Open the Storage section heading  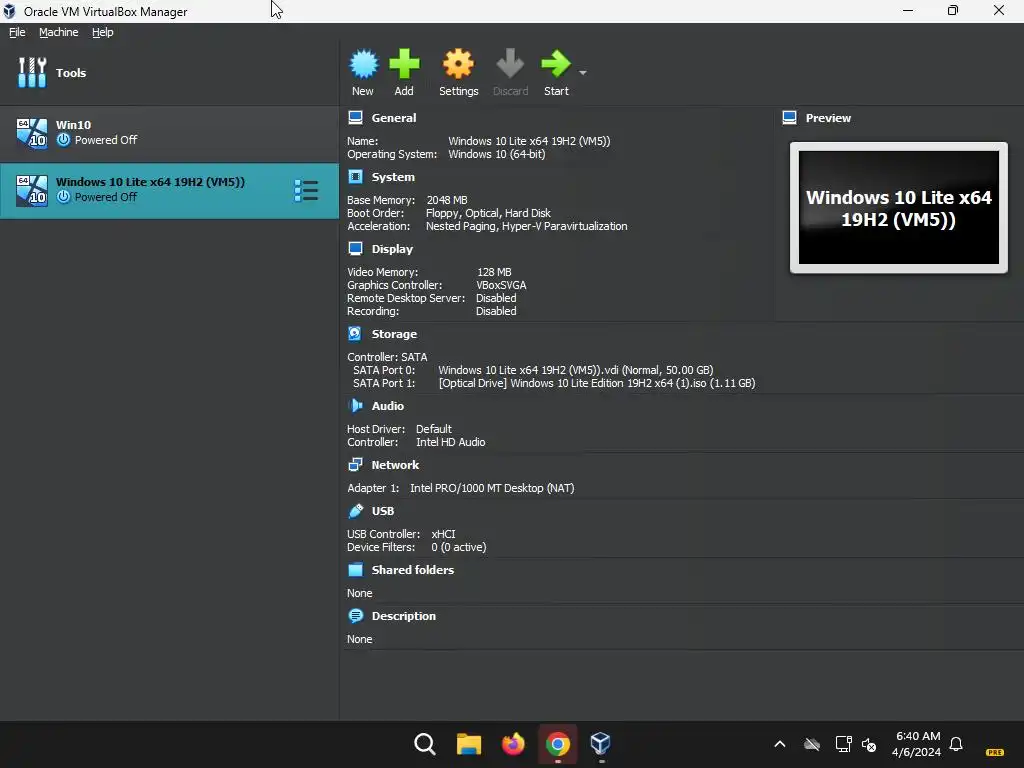[x=394, y=334]
